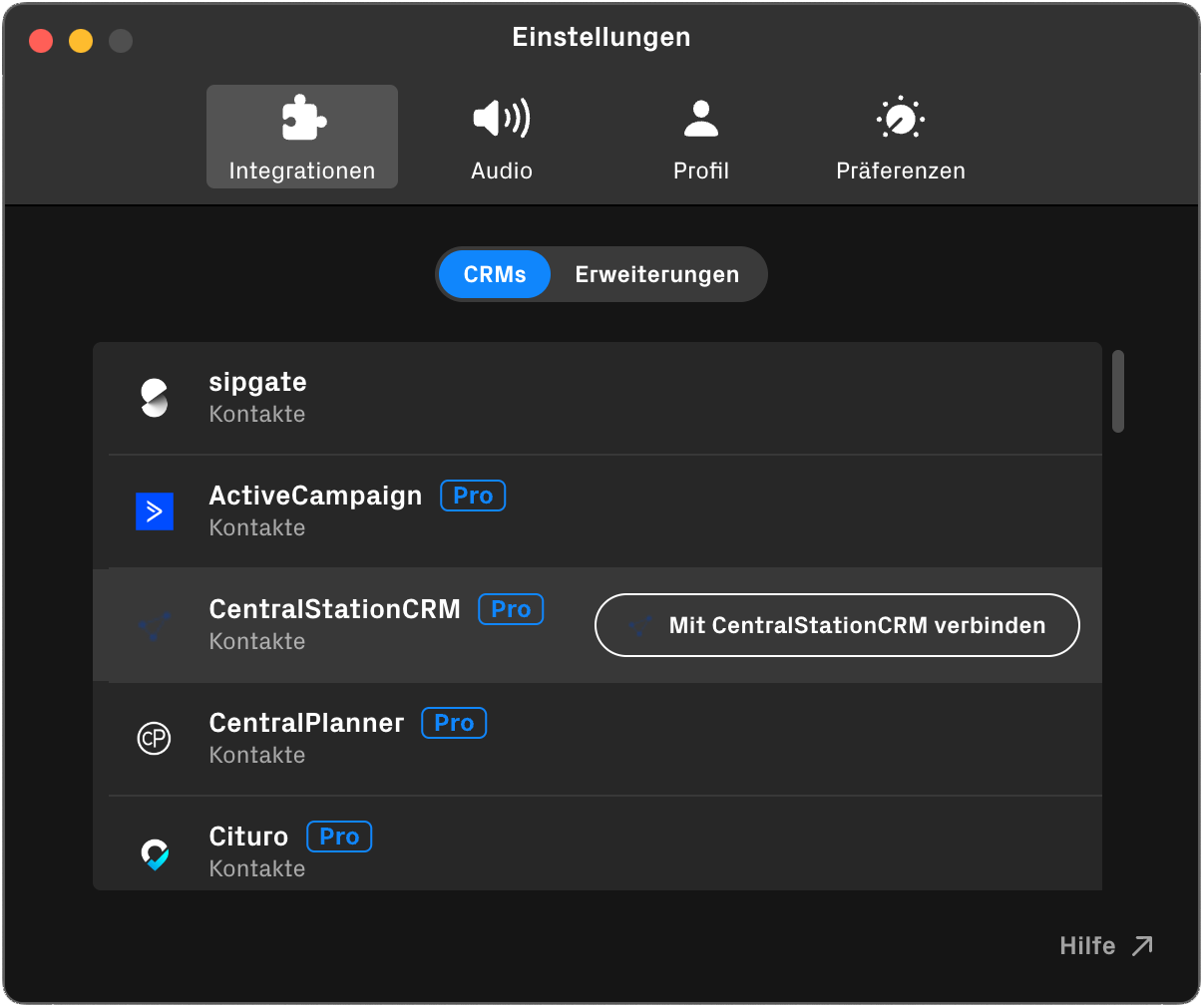Viewport: 1204px width, 1007px height.
Task: Click the CRM list vertical scrollbar
Action: click(1118, 391)
